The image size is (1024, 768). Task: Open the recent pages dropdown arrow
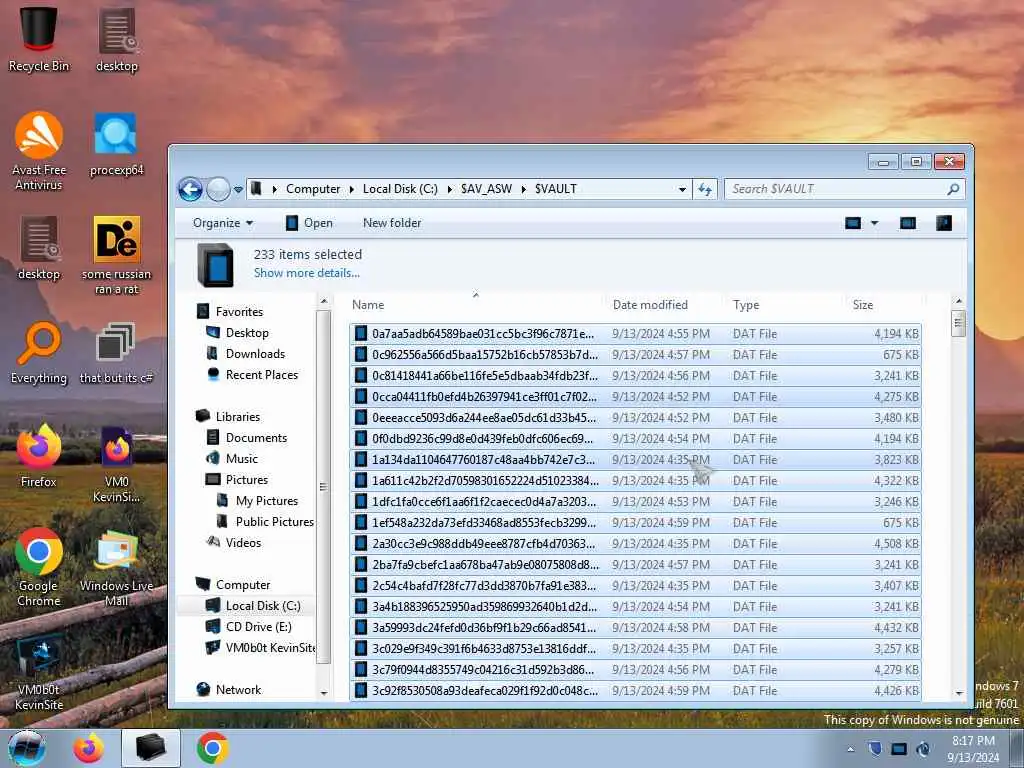pos(238,189)
